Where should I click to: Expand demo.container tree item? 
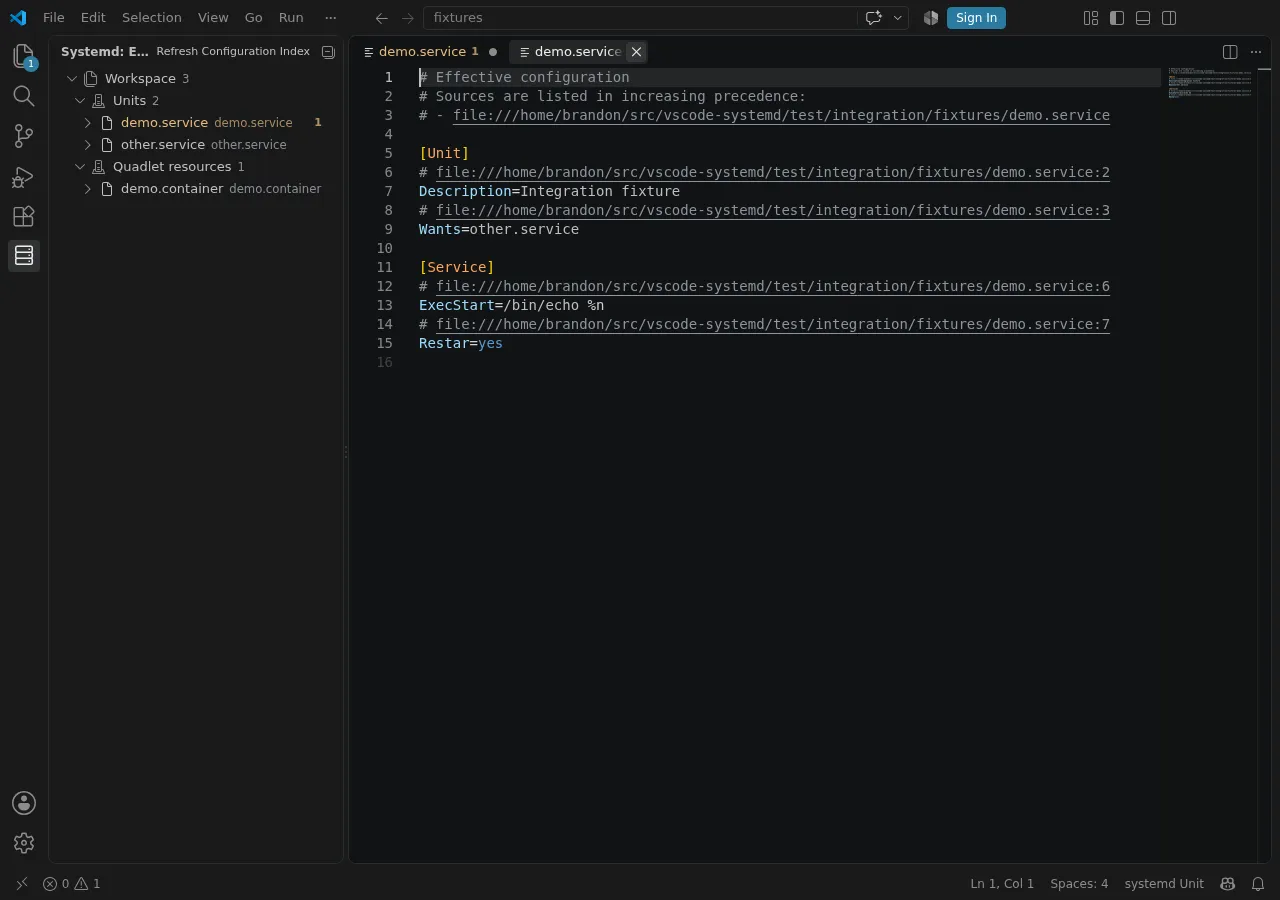coord(88,188)
